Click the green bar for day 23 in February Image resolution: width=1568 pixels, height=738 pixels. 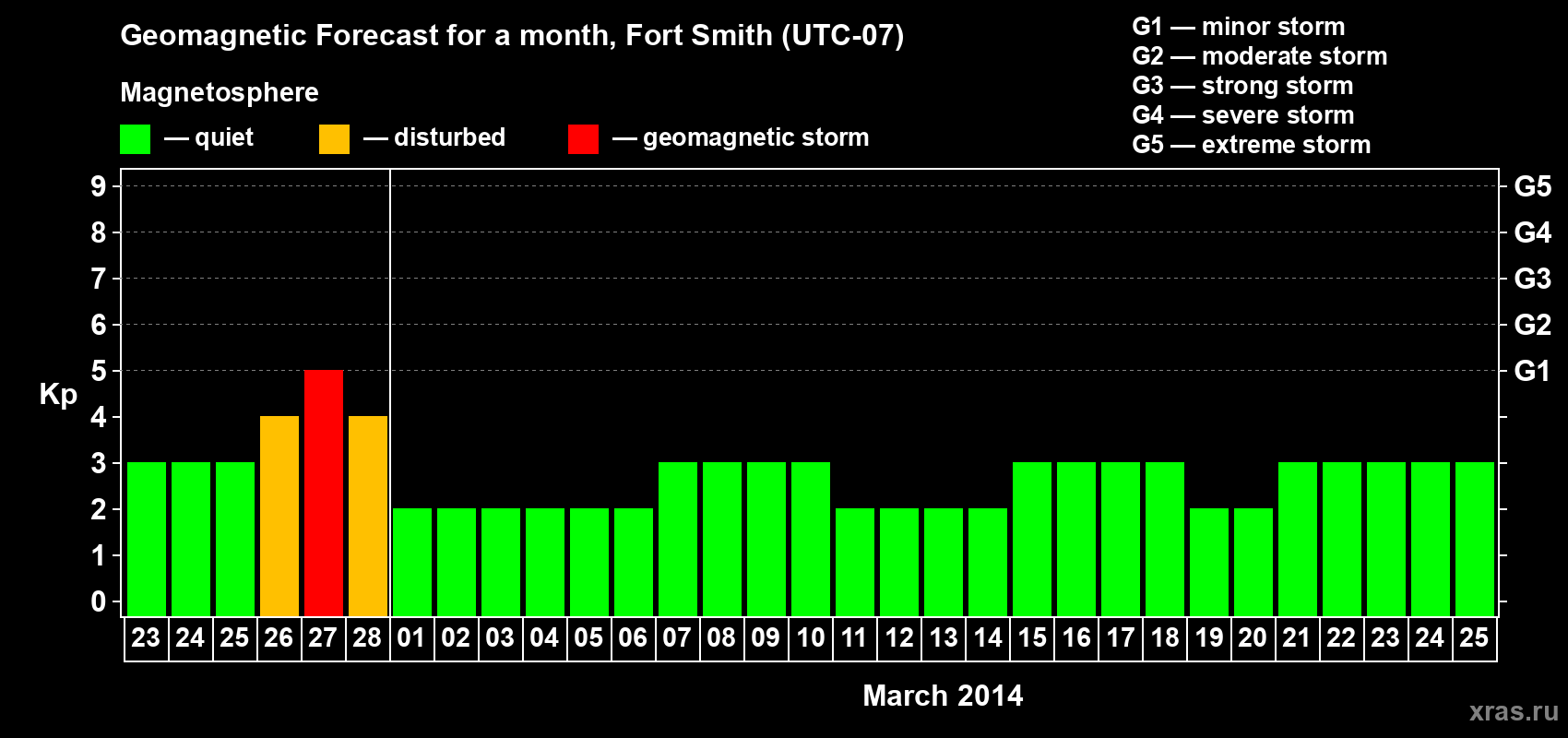[147, 540]
